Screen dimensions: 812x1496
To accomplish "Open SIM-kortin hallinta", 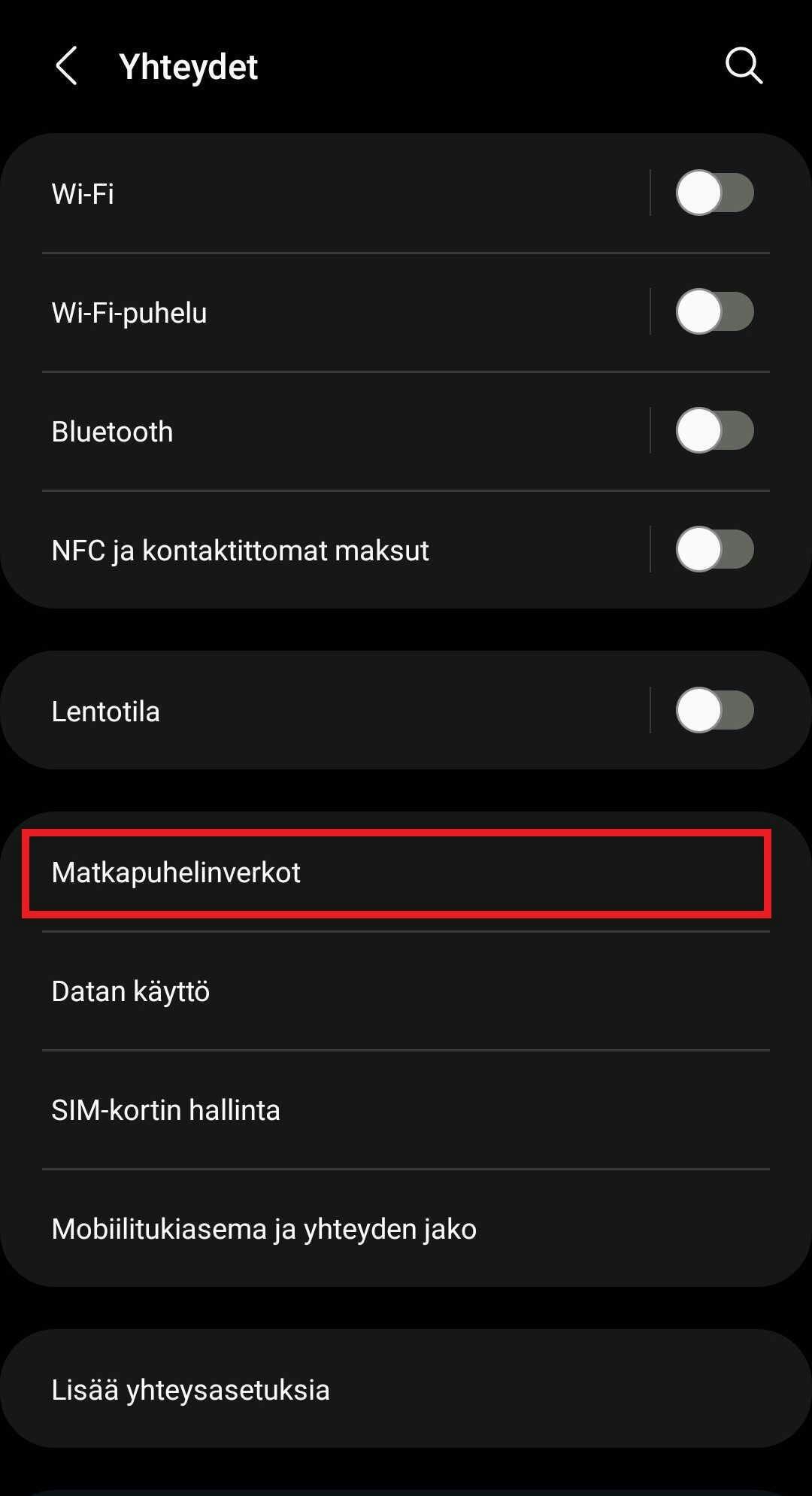I will [x=406, y=1110].
